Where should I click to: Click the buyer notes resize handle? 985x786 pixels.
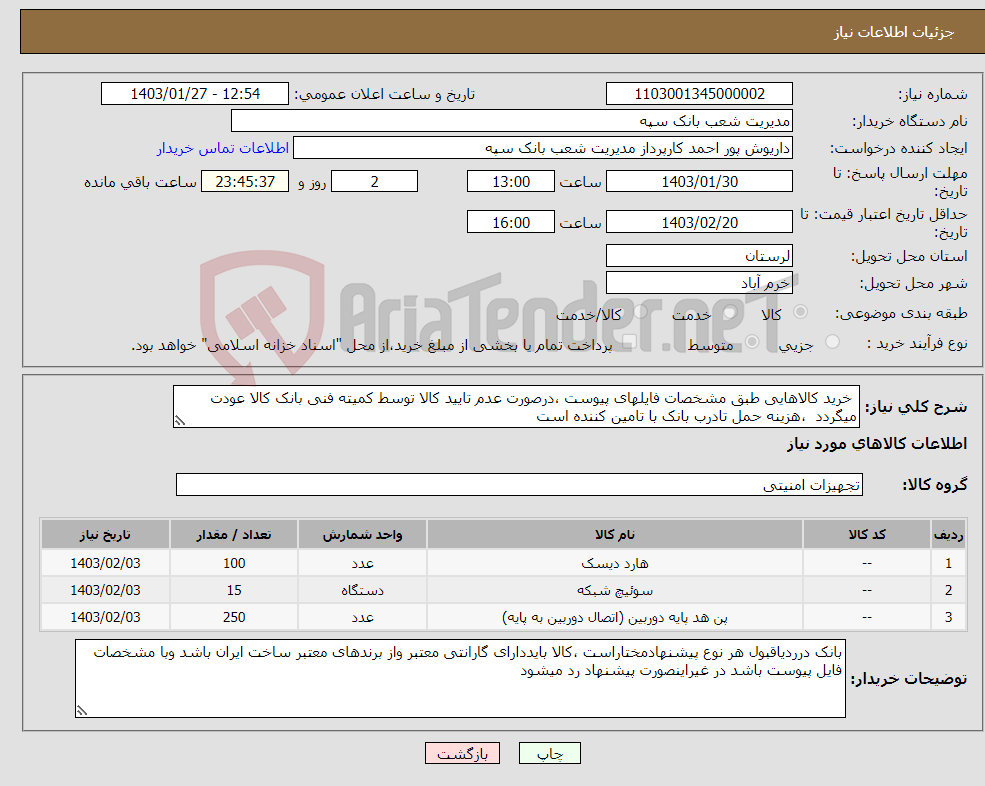click(82, 711)
